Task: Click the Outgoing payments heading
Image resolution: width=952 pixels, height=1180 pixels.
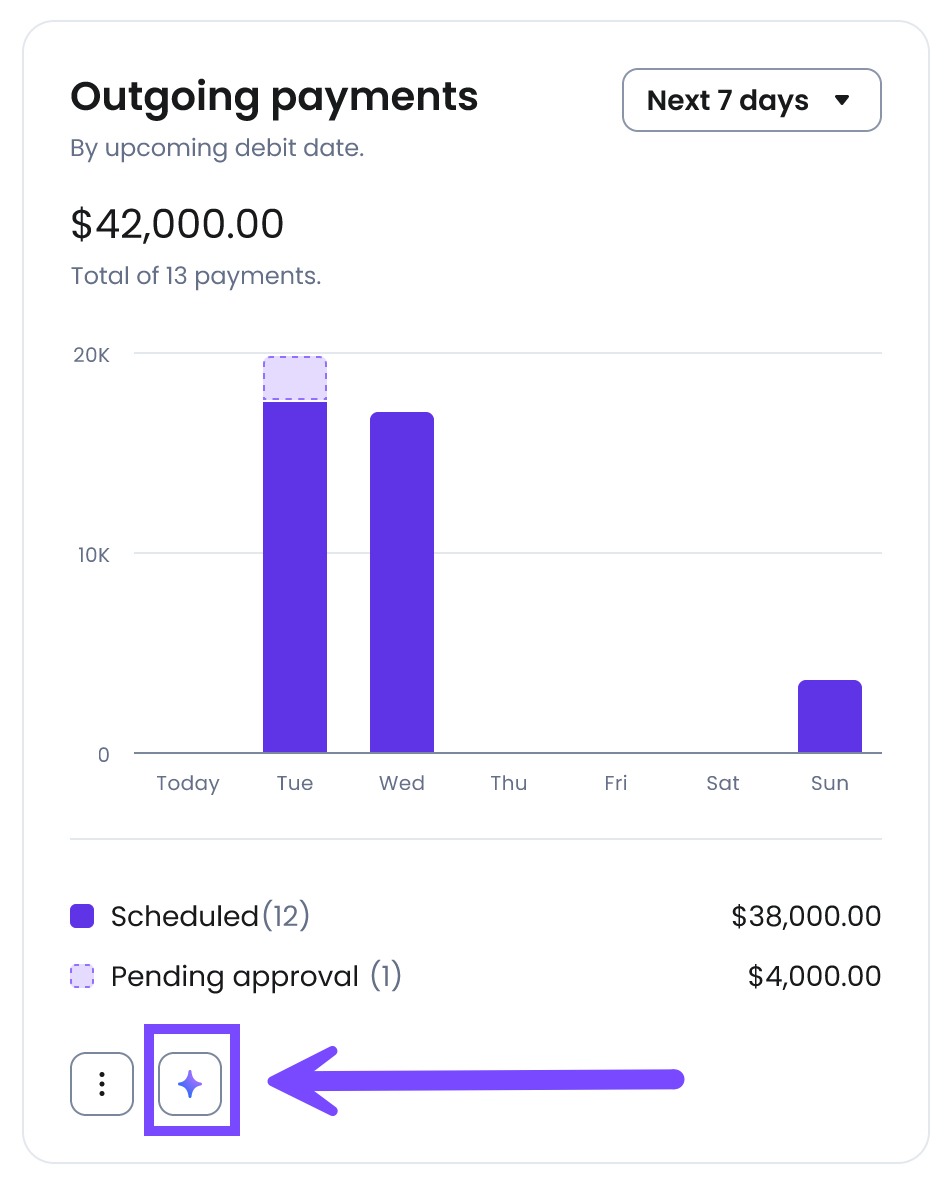Action: pyautogui.click(x=274, y=98)
